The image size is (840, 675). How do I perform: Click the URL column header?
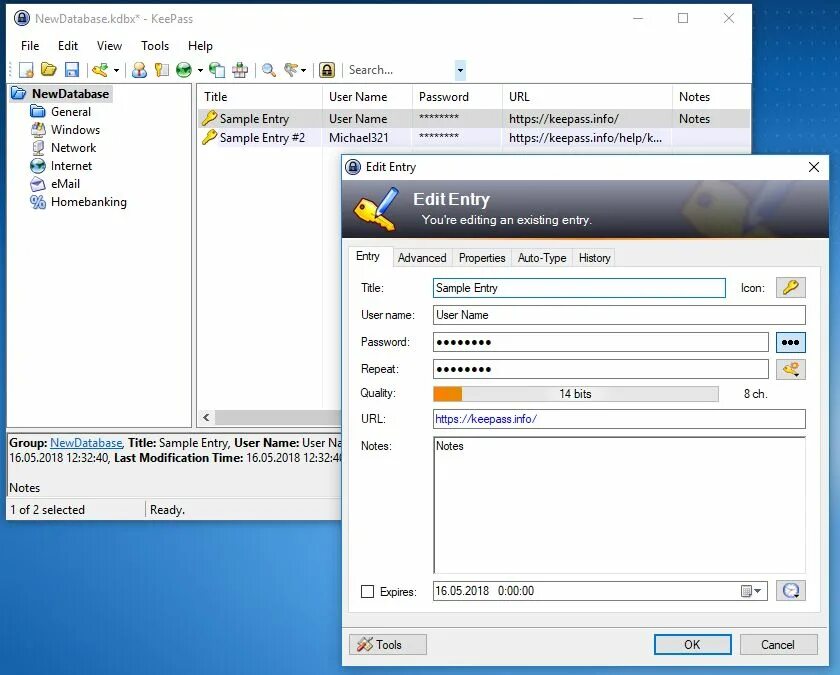click(x=587, y=97)
